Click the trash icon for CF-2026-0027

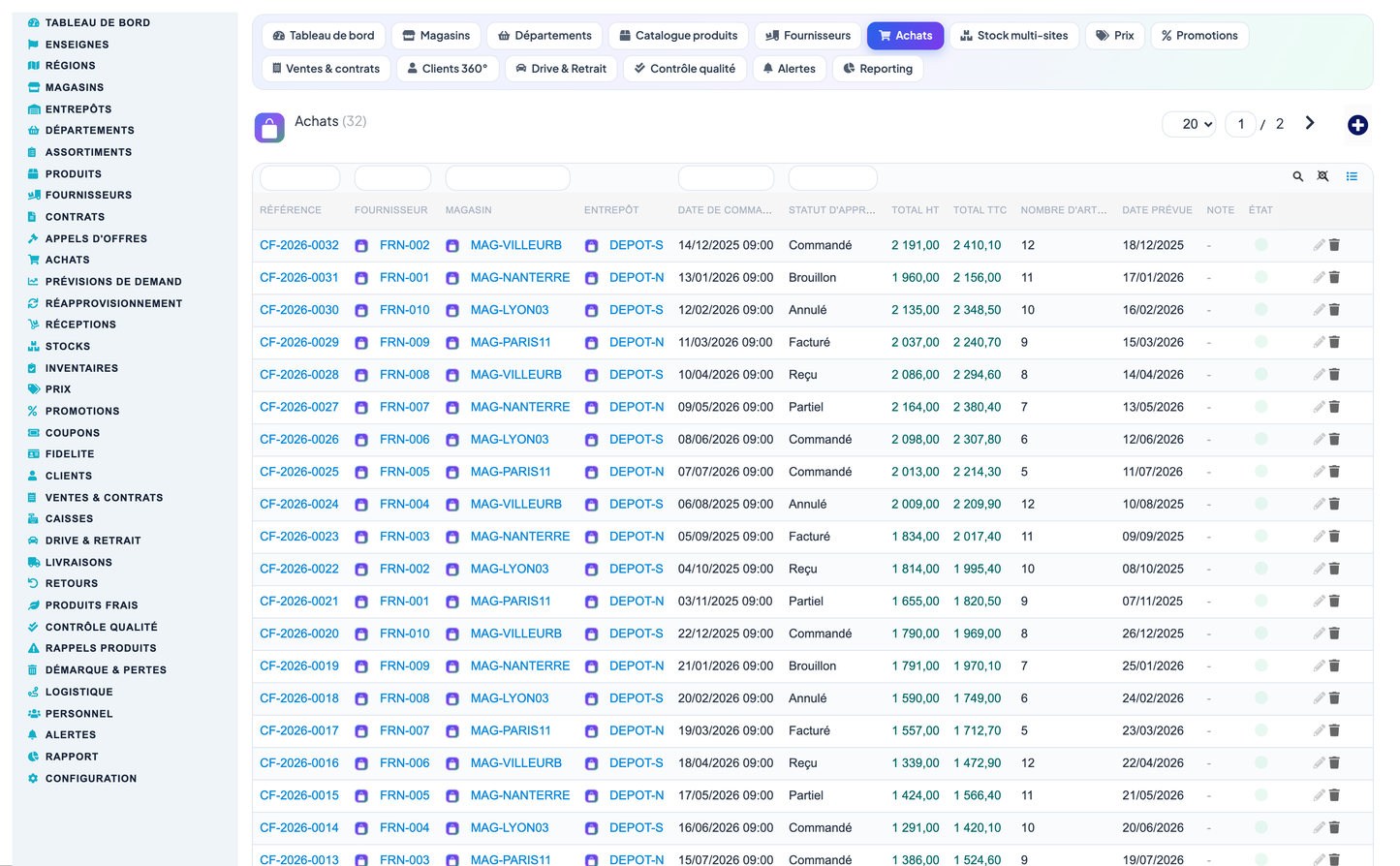click(1334, 407)
